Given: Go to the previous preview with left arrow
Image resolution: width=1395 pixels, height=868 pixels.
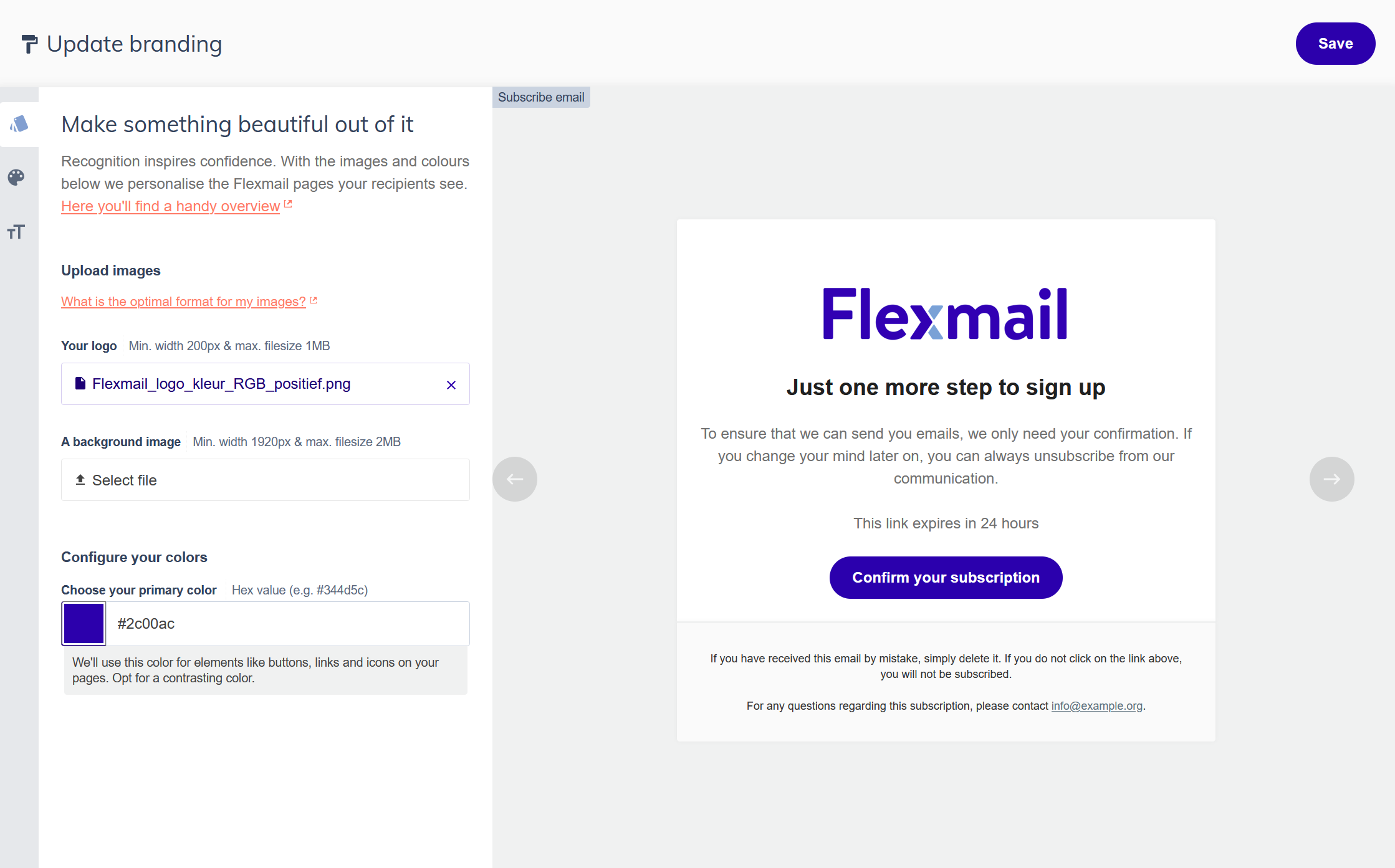Looking at the screenshot, I should coord(515,479).
